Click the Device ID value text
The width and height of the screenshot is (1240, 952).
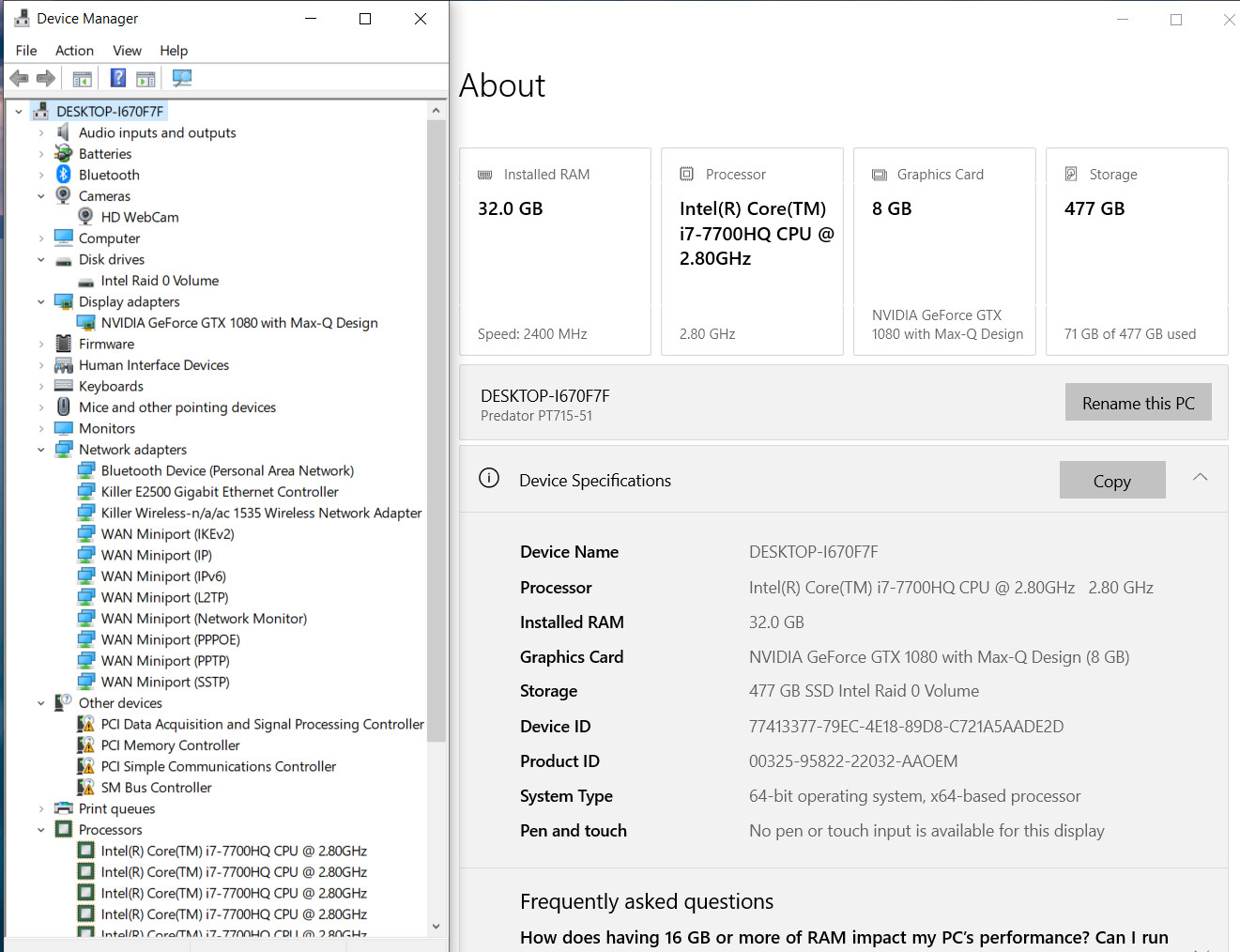(x=906, y=726)
